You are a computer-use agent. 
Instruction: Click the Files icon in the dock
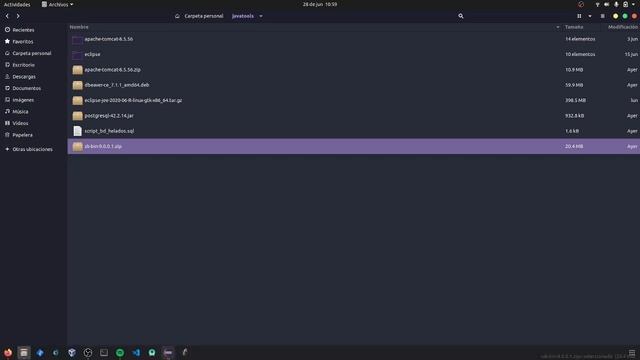click(24, 353)
